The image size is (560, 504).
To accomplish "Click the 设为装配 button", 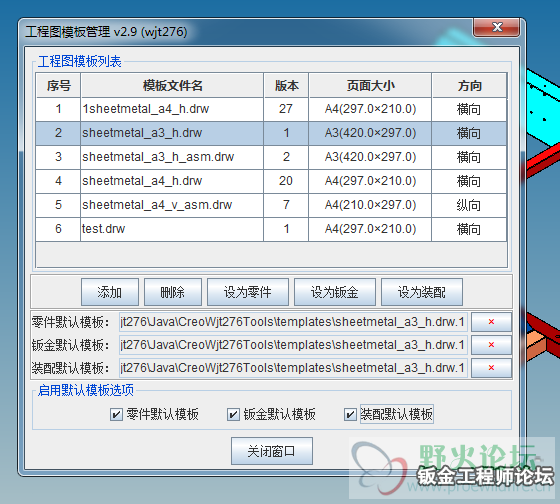I will [422, 292].
